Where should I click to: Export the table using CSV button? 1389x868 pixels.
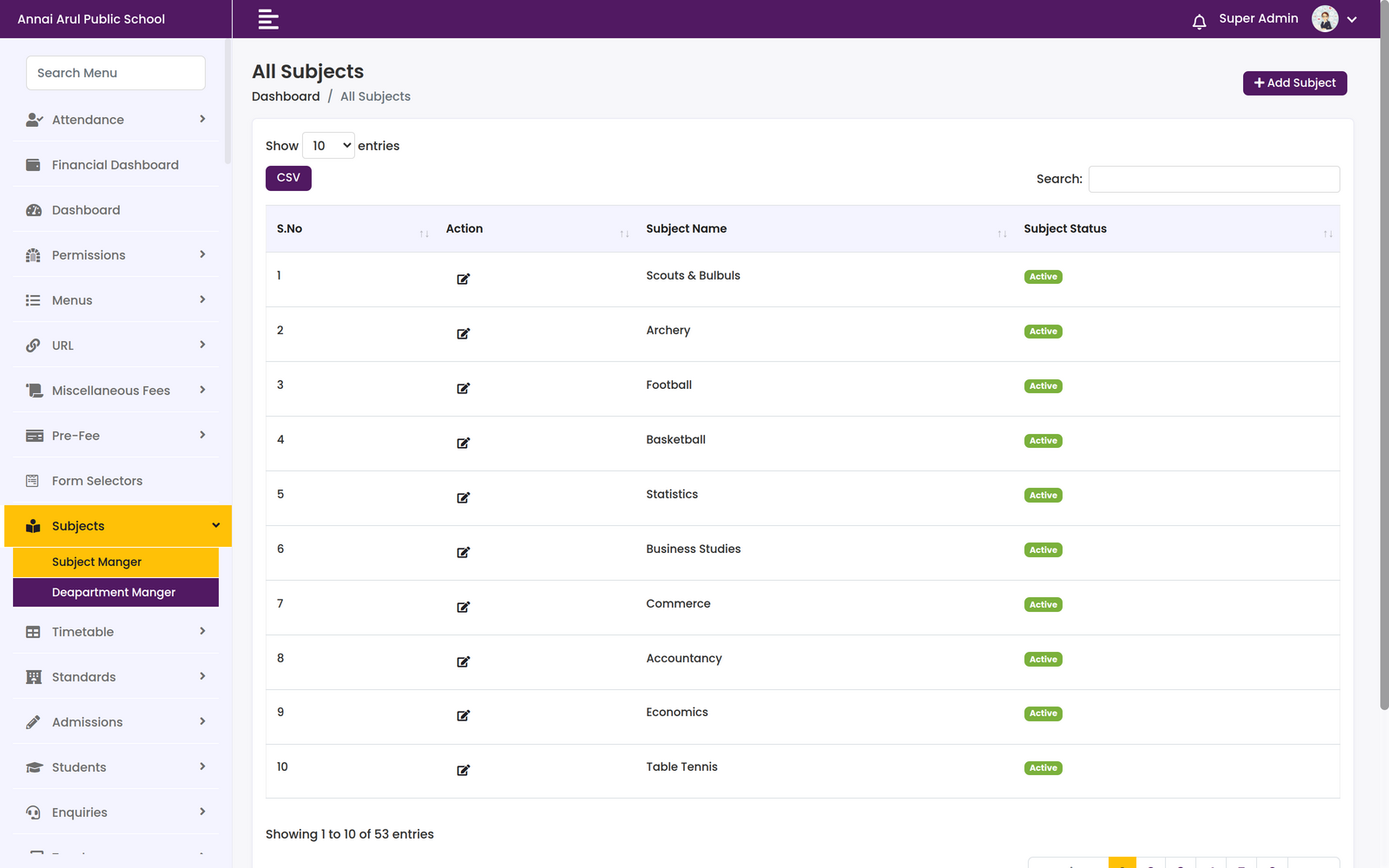pos(288,178)
